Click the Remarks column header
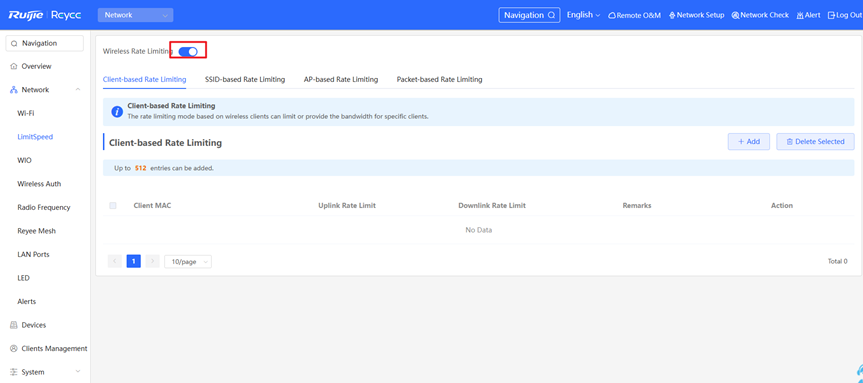 (x=637, y=205)
